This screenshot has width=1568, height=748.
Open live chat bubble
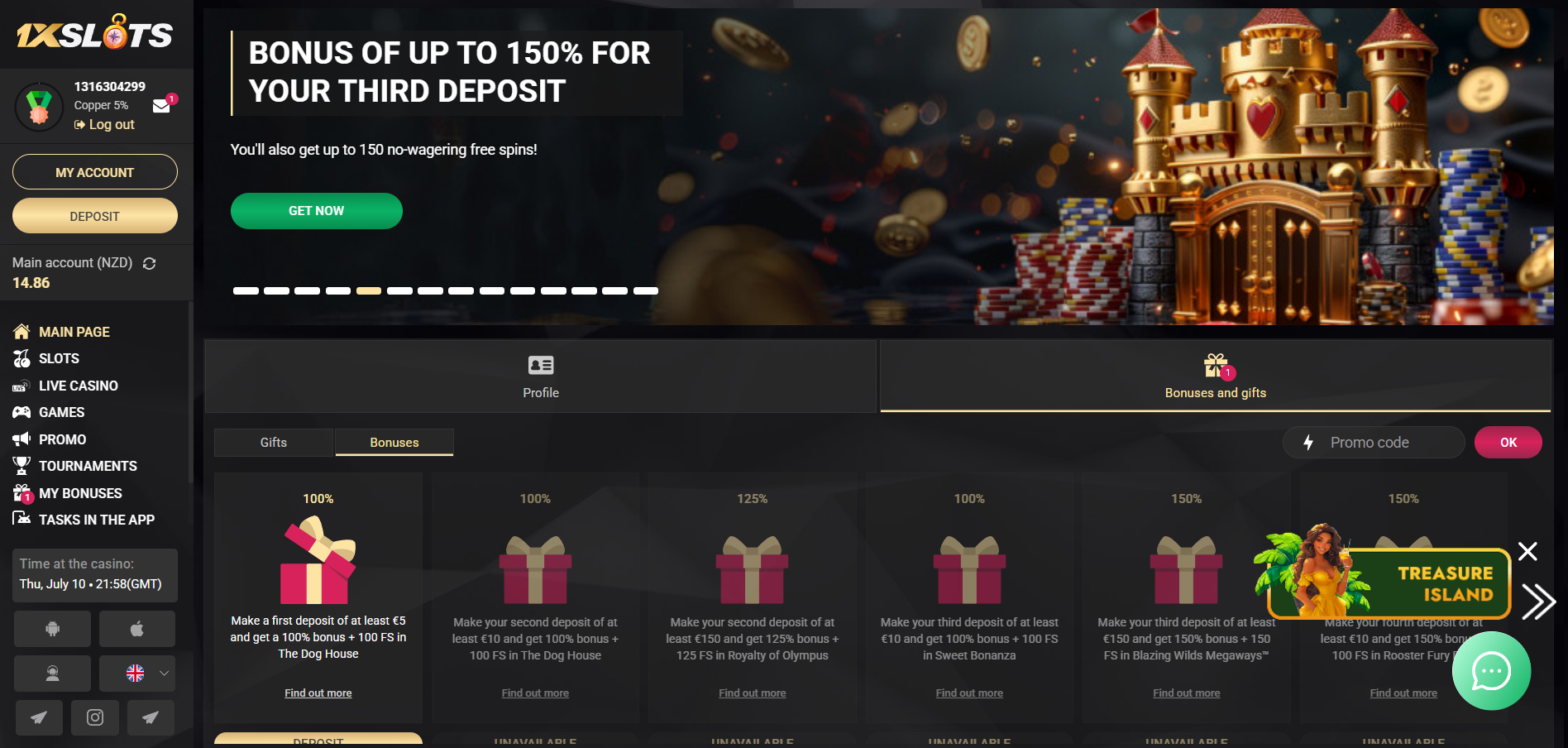pyautogui.click(x=1491, y=671)
